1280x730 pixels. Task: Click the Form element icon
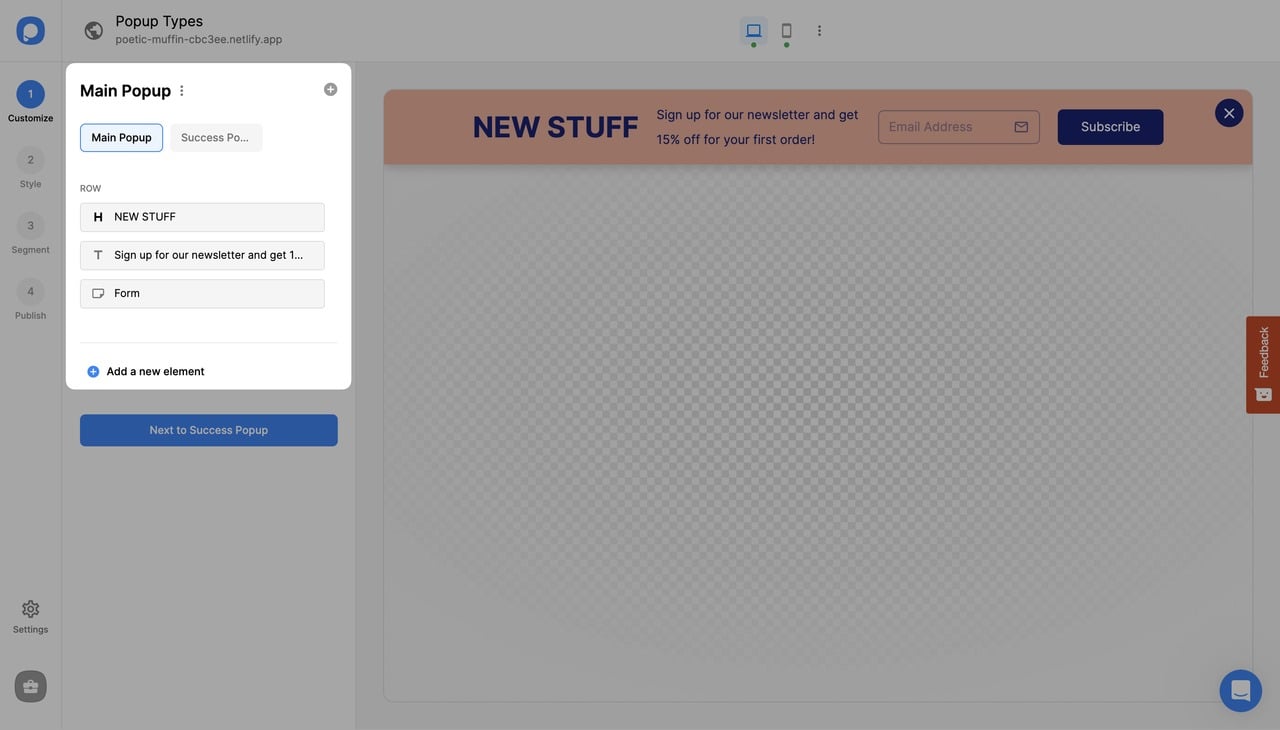point(95,291)
